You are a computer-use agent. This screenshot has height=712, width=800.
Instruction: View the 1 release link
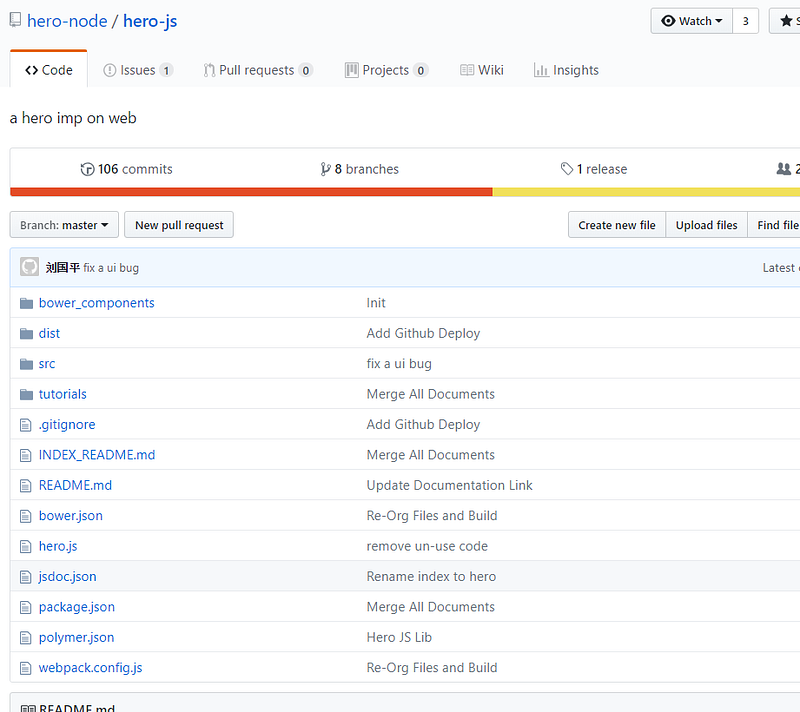pos(594,169)
